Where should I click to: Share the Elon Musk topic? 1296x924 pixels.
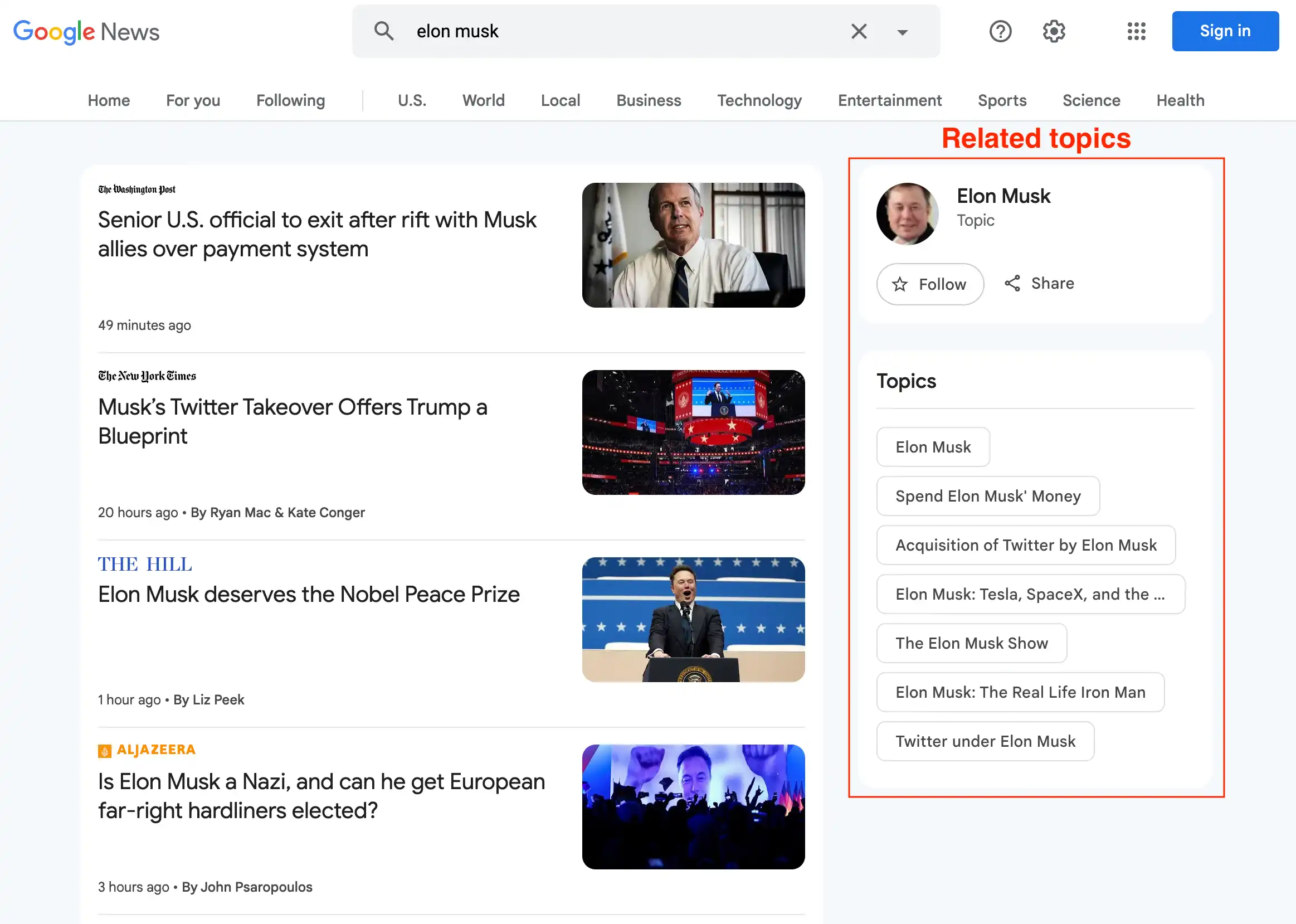1039,283
